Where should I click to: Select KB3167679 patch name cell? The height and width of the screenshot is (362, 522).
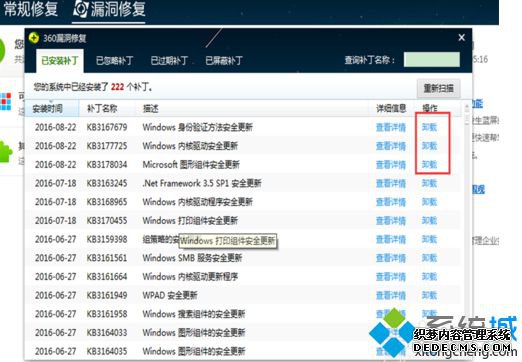click(x=107, y=127)
